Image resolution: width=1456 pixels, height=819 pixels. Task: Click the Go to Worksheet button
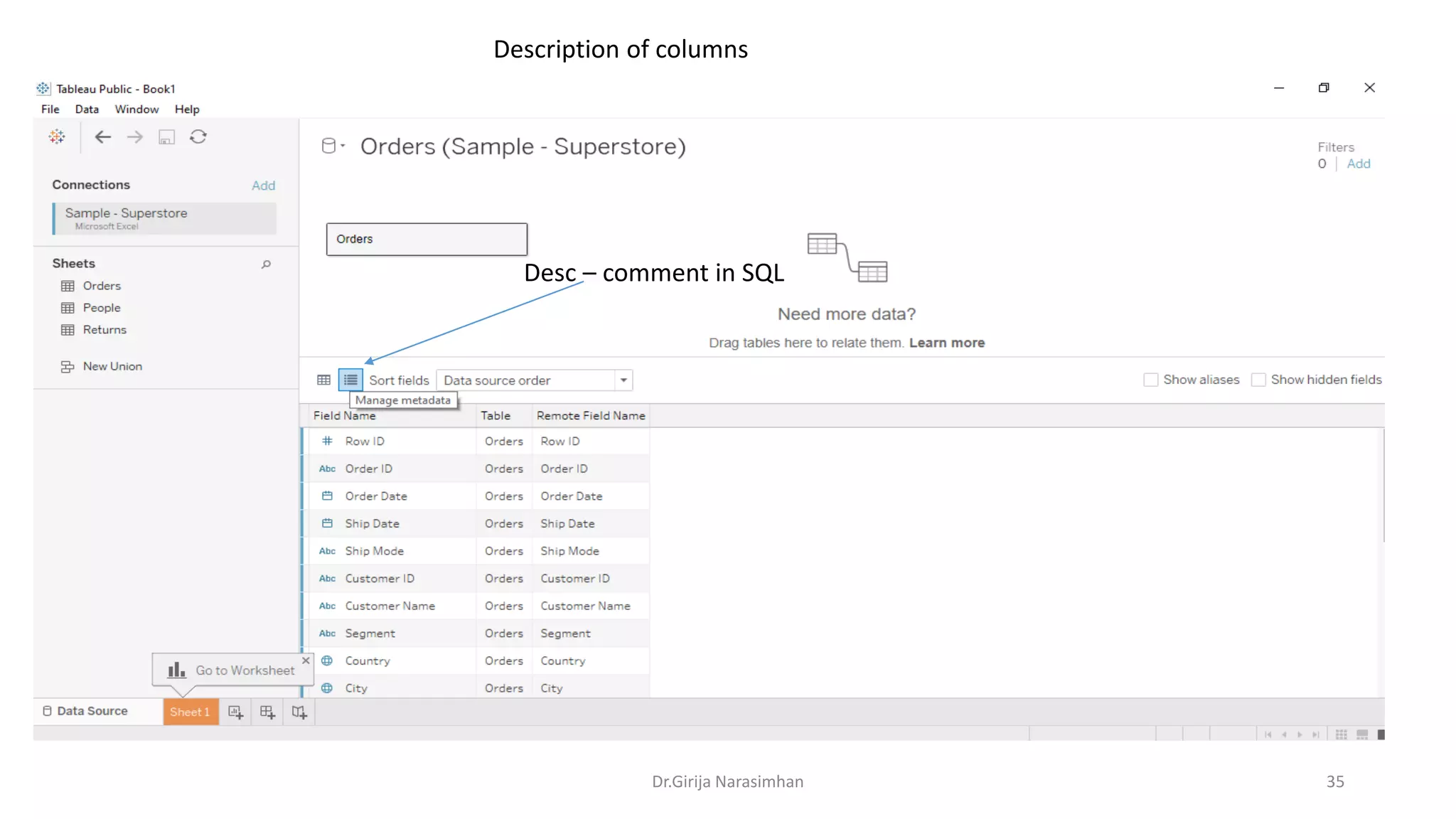tap(232, 670)
